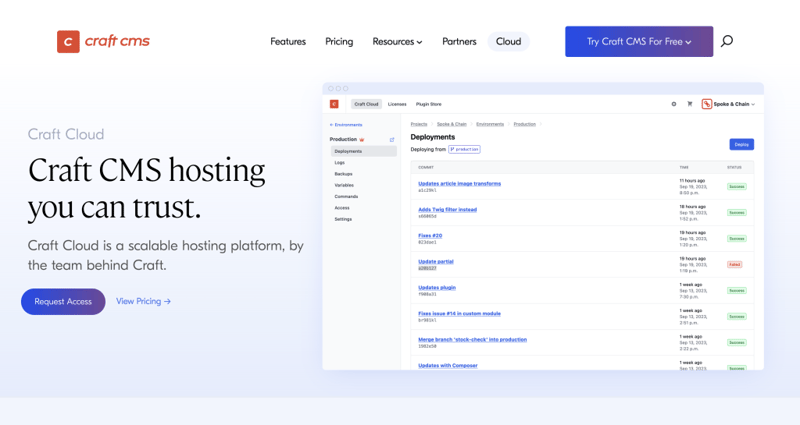This screenshot has height=425, width=800.
Task: Click the Craft CMS logo
Action: (x=104, y=41)
